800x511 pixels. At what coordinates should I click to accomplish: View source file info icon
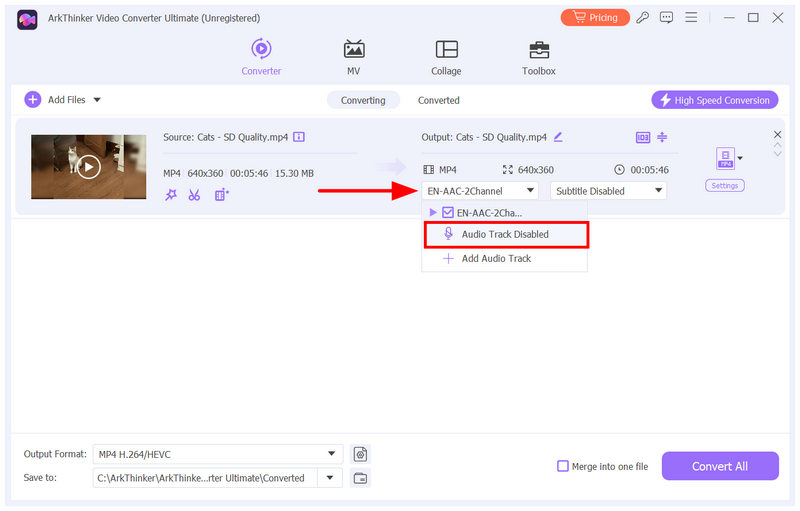coord(299,137)
